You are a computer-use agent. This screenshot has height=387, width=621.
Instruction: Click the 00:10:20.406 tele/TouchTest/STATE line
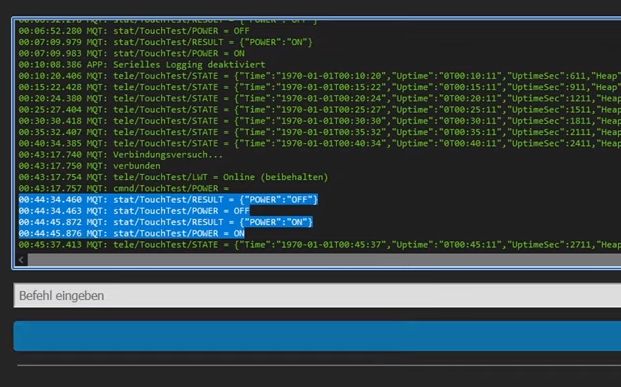pyautogui.click(x=320, y=76)
